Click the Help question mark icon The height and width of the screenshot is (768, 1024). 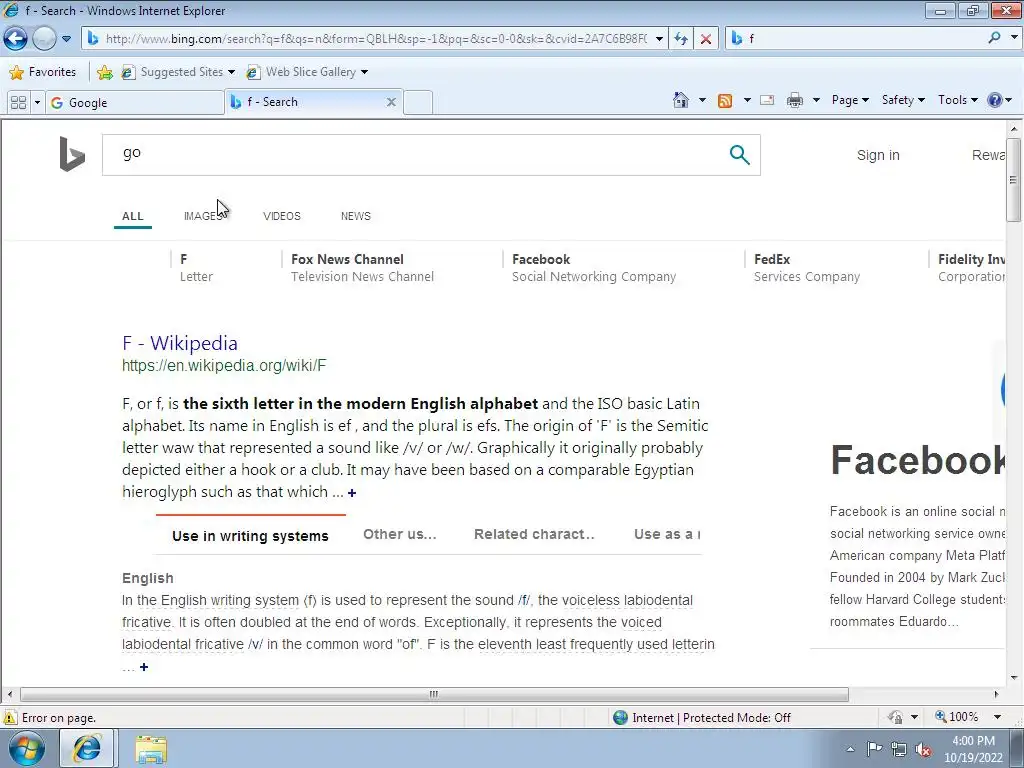995,100
